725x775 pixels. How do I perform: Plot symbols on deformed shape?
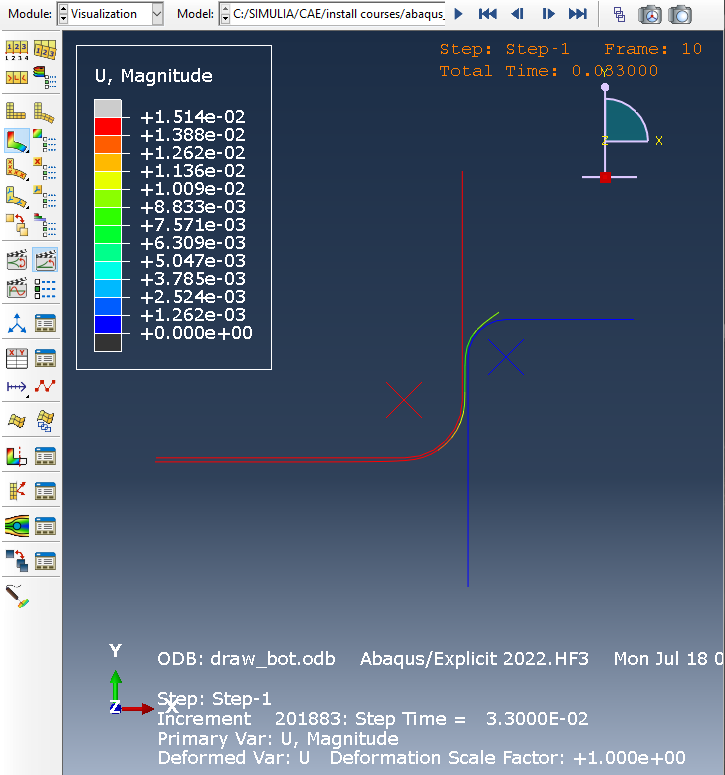[x=17, y=169]
